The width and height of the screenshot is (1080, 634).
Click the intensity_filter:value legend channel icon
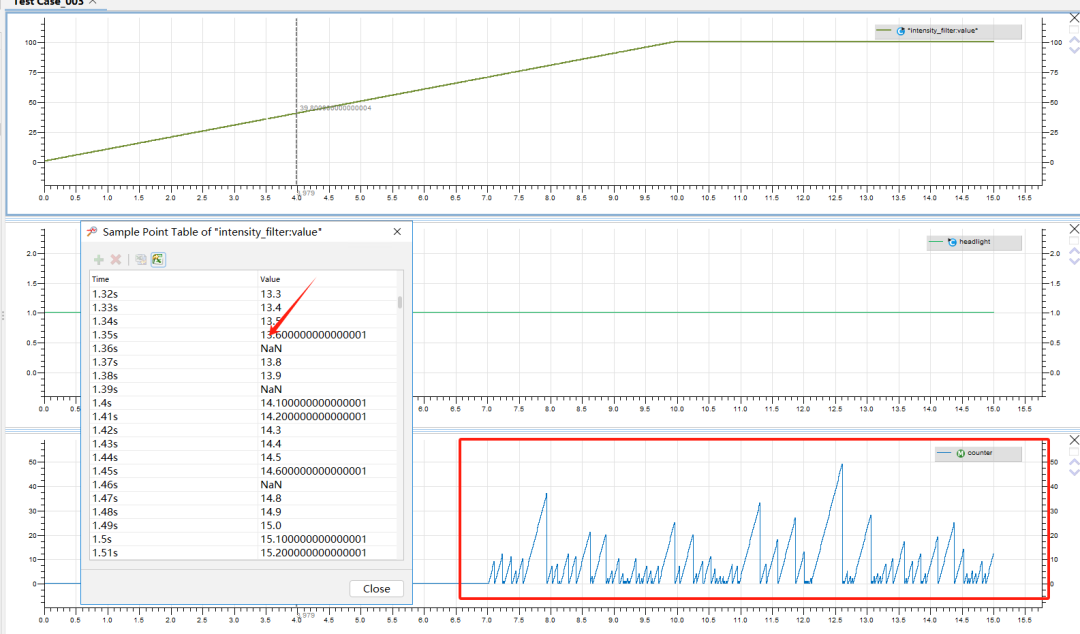coord(900,31)
